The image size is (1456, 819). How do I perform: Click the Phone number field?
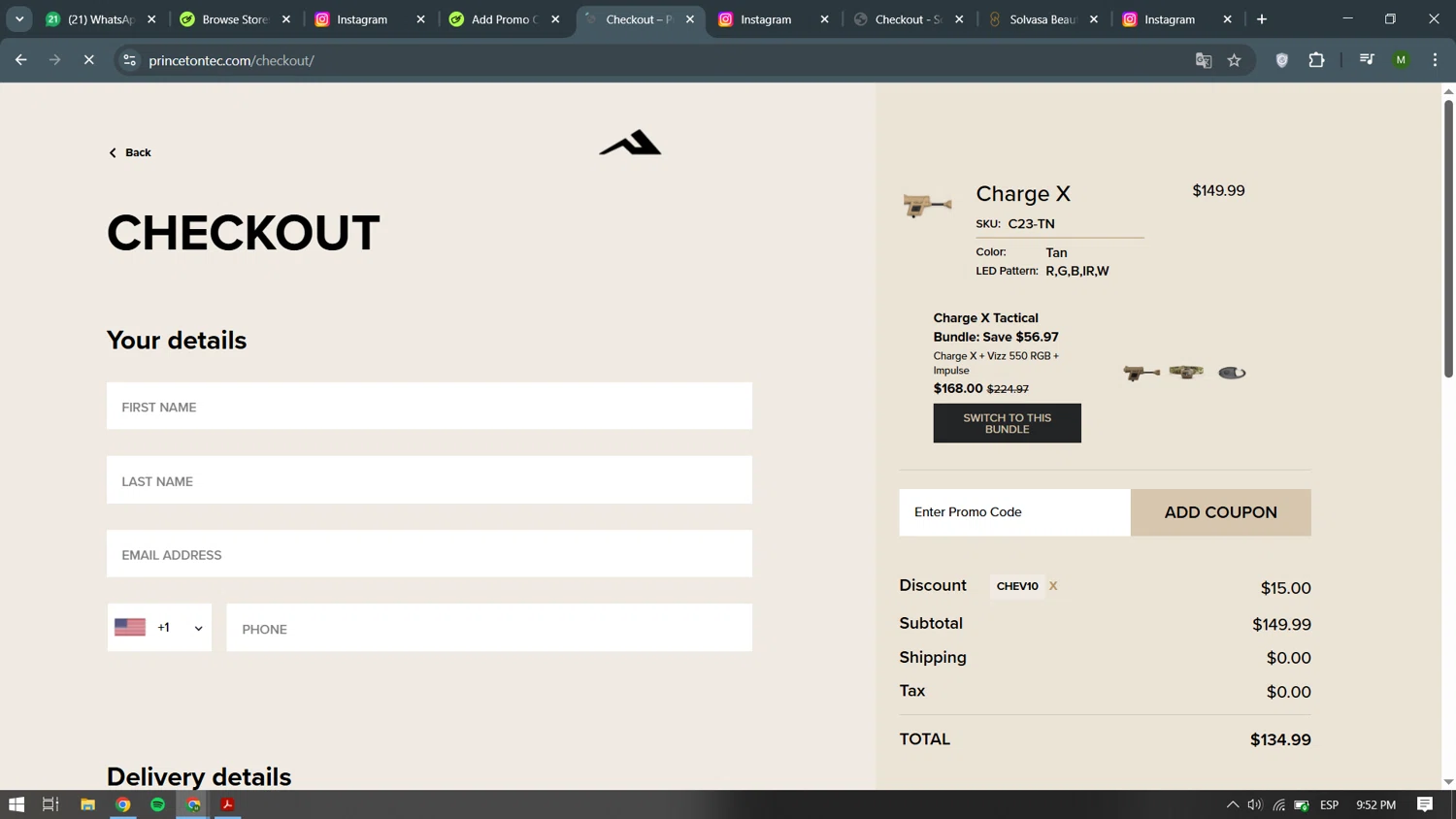point(489,628)
